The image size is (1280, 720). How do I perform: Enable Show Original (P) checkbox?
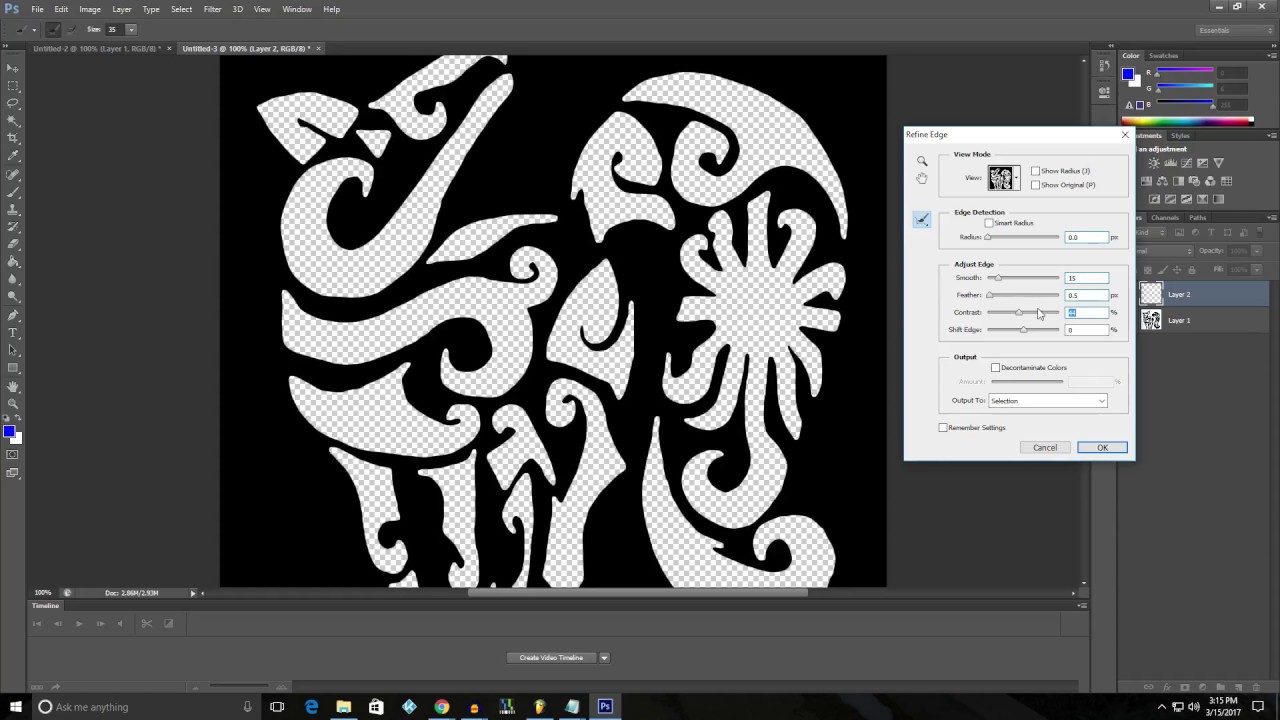pos(1035,185)
